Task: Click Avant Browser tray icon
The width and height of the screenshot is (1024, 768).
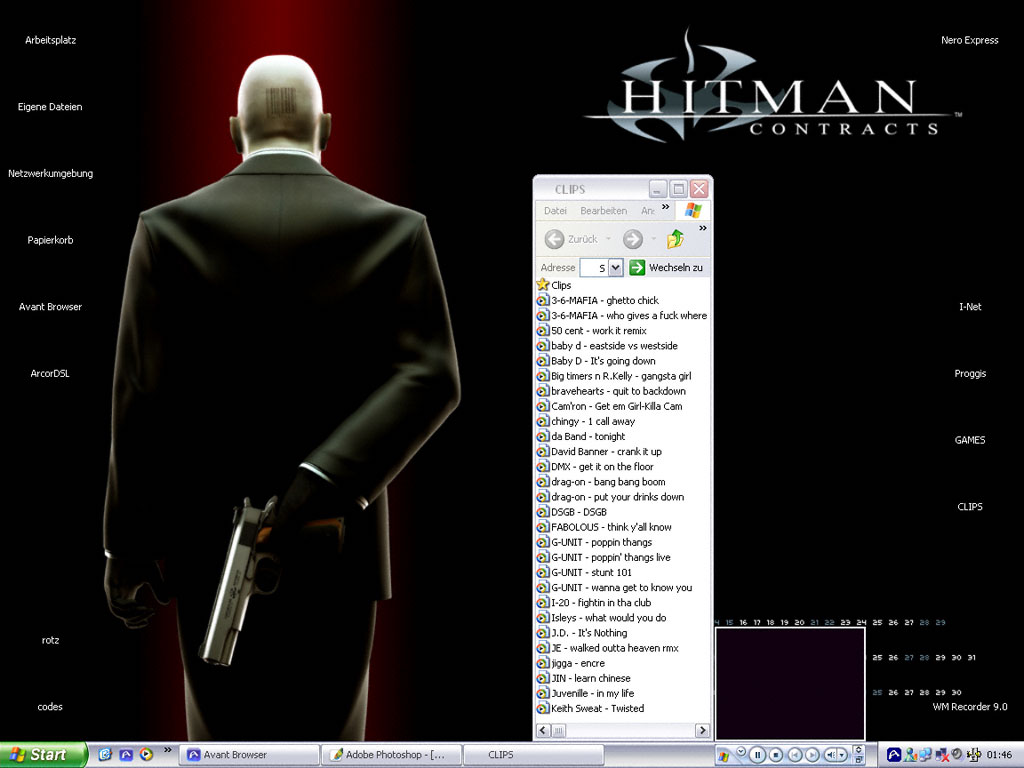Action: 894,755
